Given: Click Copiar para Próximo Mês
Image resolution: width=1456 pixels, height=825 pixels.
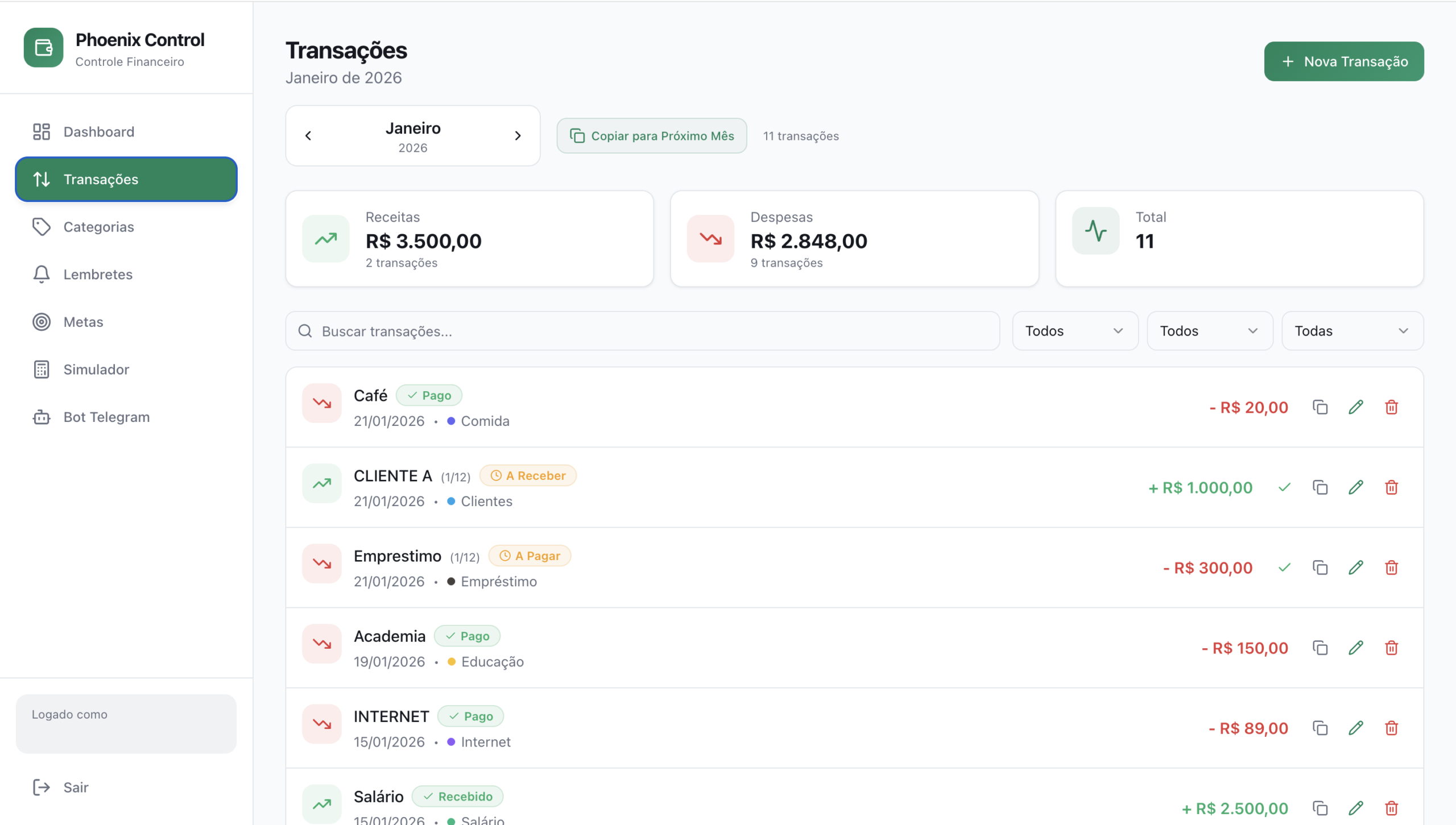Looking at the screenshot, I should (652, 136).
